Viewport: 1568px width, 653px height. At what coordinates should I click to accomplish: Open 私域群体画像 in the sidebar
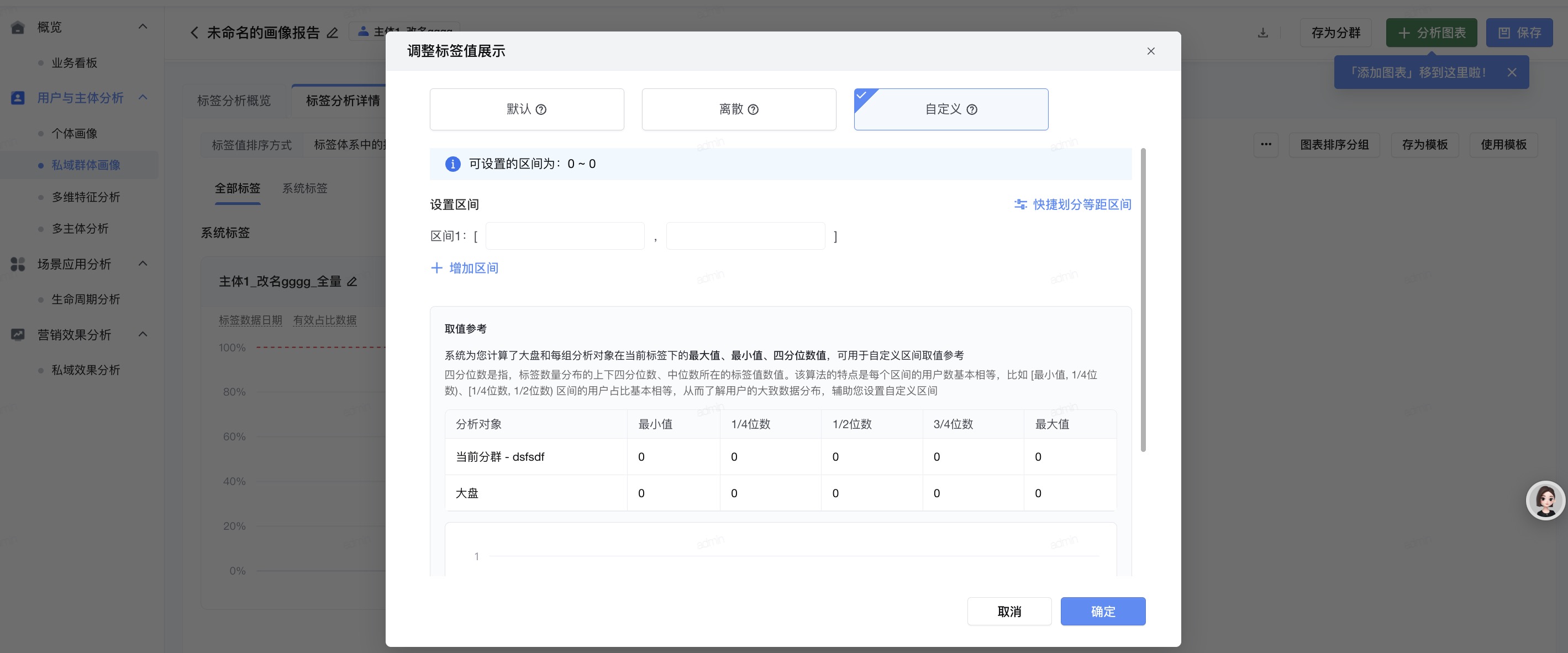pyautogui.click(x=86, y=165)
